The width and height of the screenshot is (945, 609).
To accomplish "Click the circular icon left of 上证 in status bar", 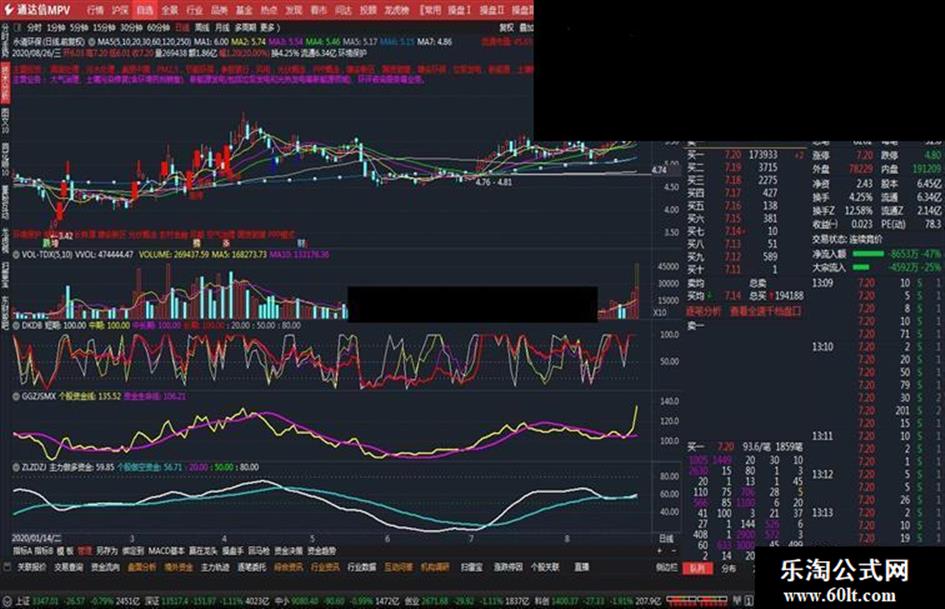I will (7, 601).
